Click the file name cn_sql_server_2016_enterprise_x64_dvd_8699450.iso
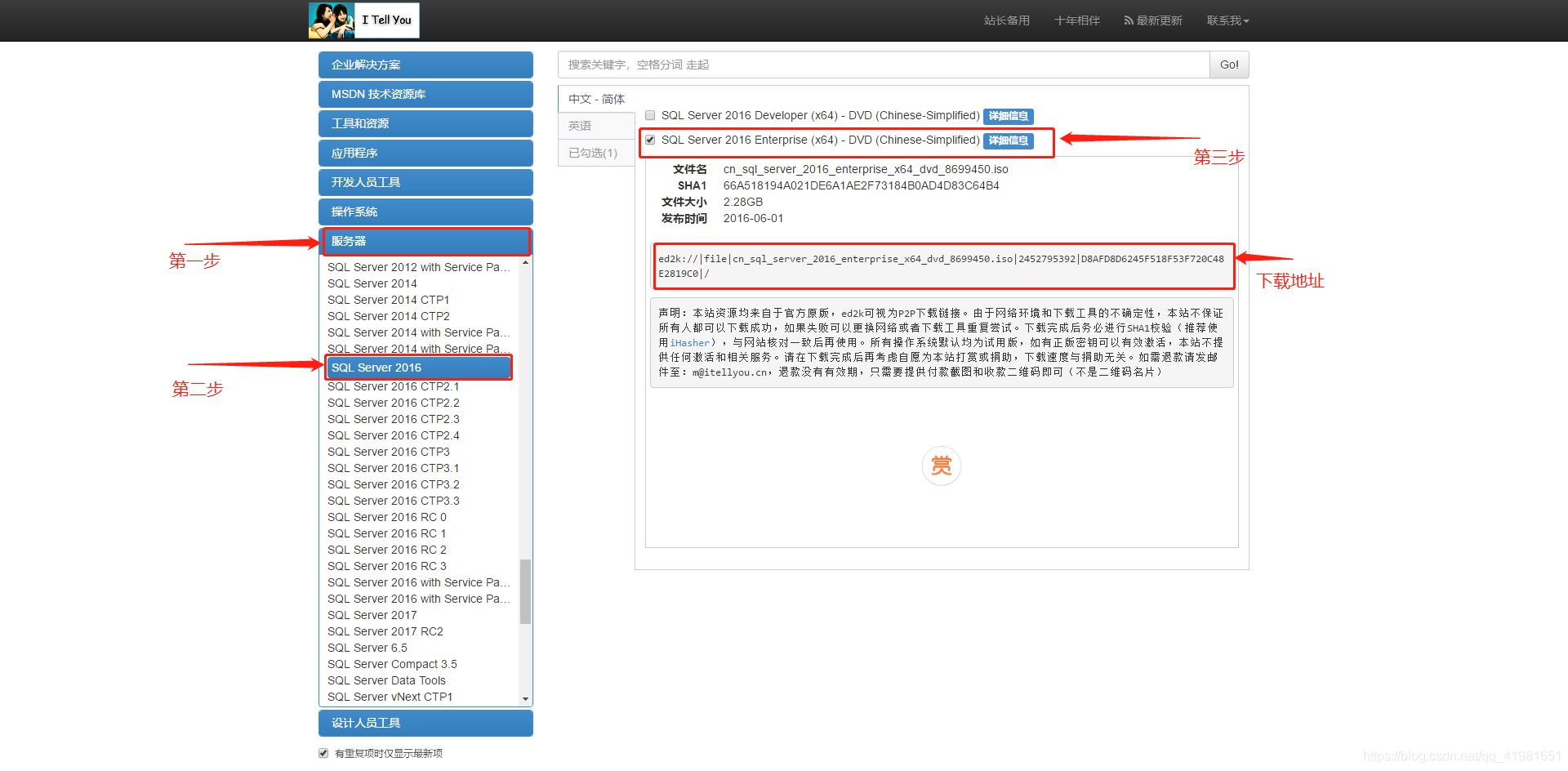The height and width of the screenshot is (771, 1568). [866, 169]
